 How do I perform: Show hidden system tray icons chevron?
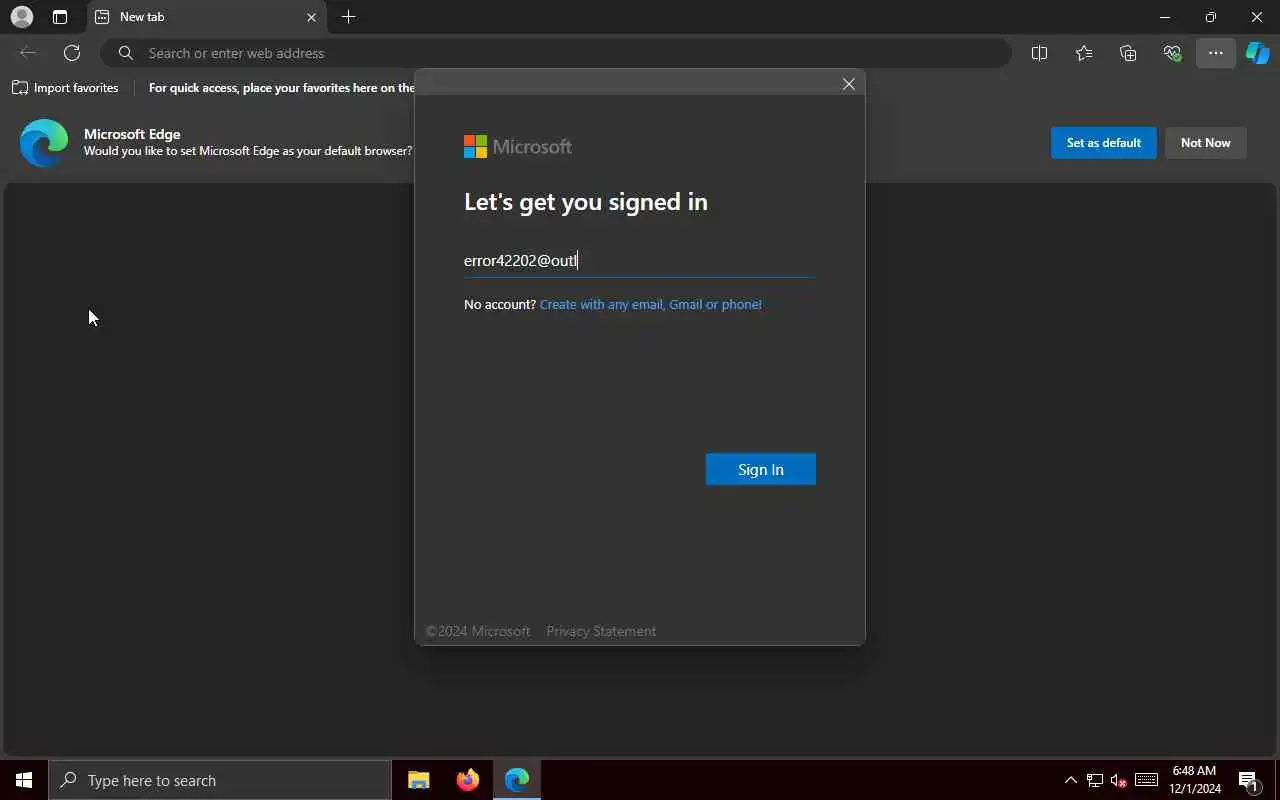[x=1070, y=780]
